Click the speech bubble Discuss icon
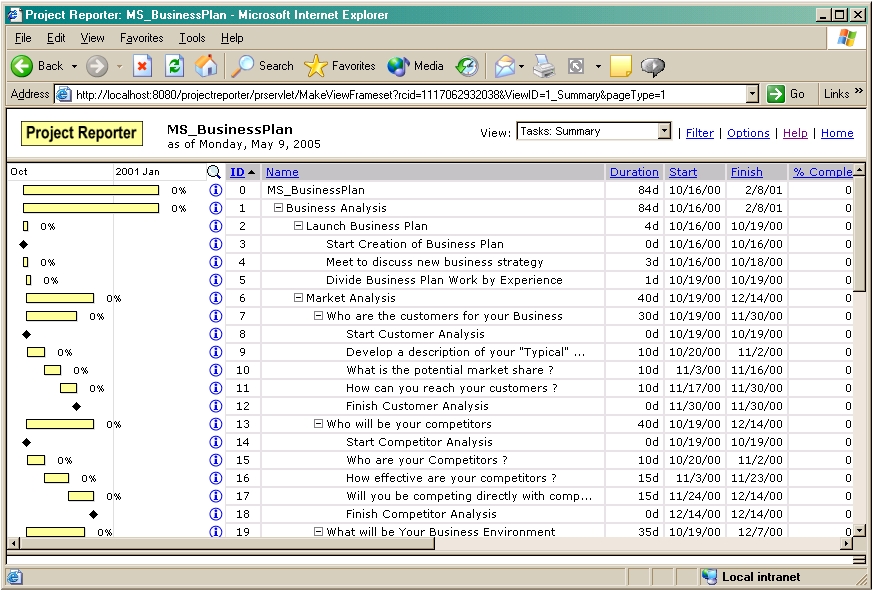 coord(653,66)
